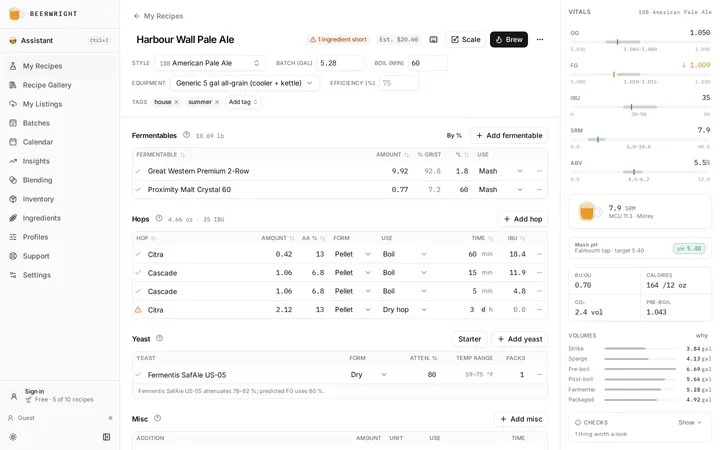Click the Profiles sliders icon

[13, 237]
